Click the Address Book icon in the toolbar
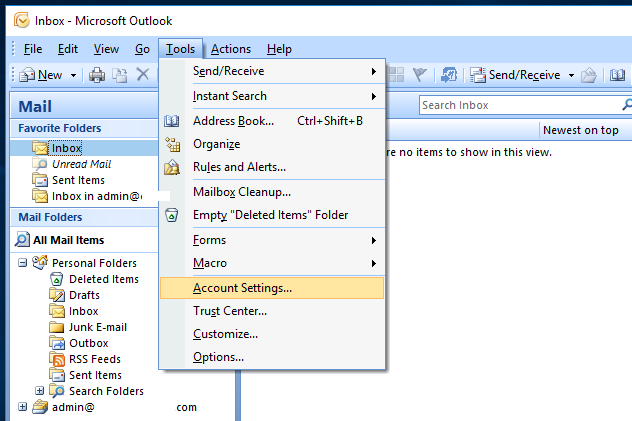Screen dimensions: 632x421 click(617, 75)
